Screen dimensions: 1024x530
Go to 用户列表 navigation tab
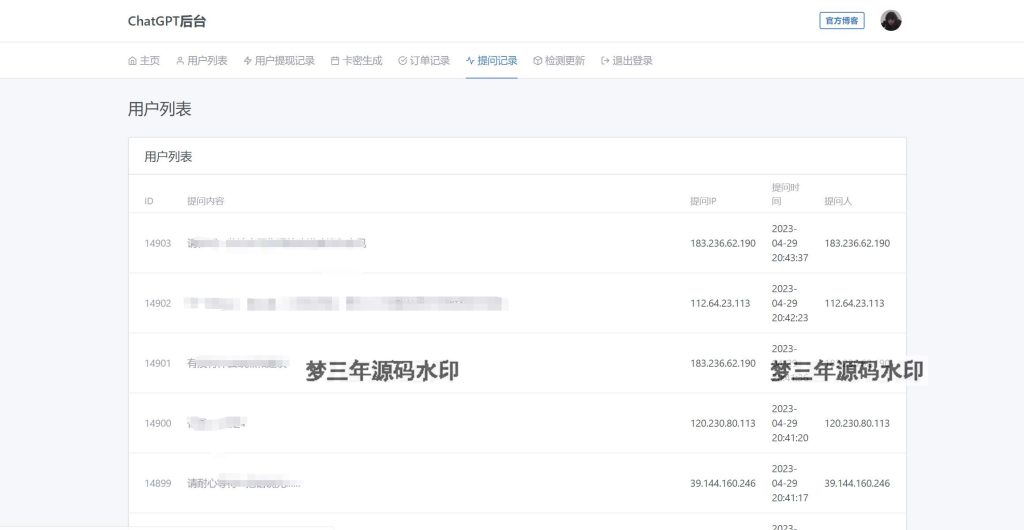coord(202,61)
